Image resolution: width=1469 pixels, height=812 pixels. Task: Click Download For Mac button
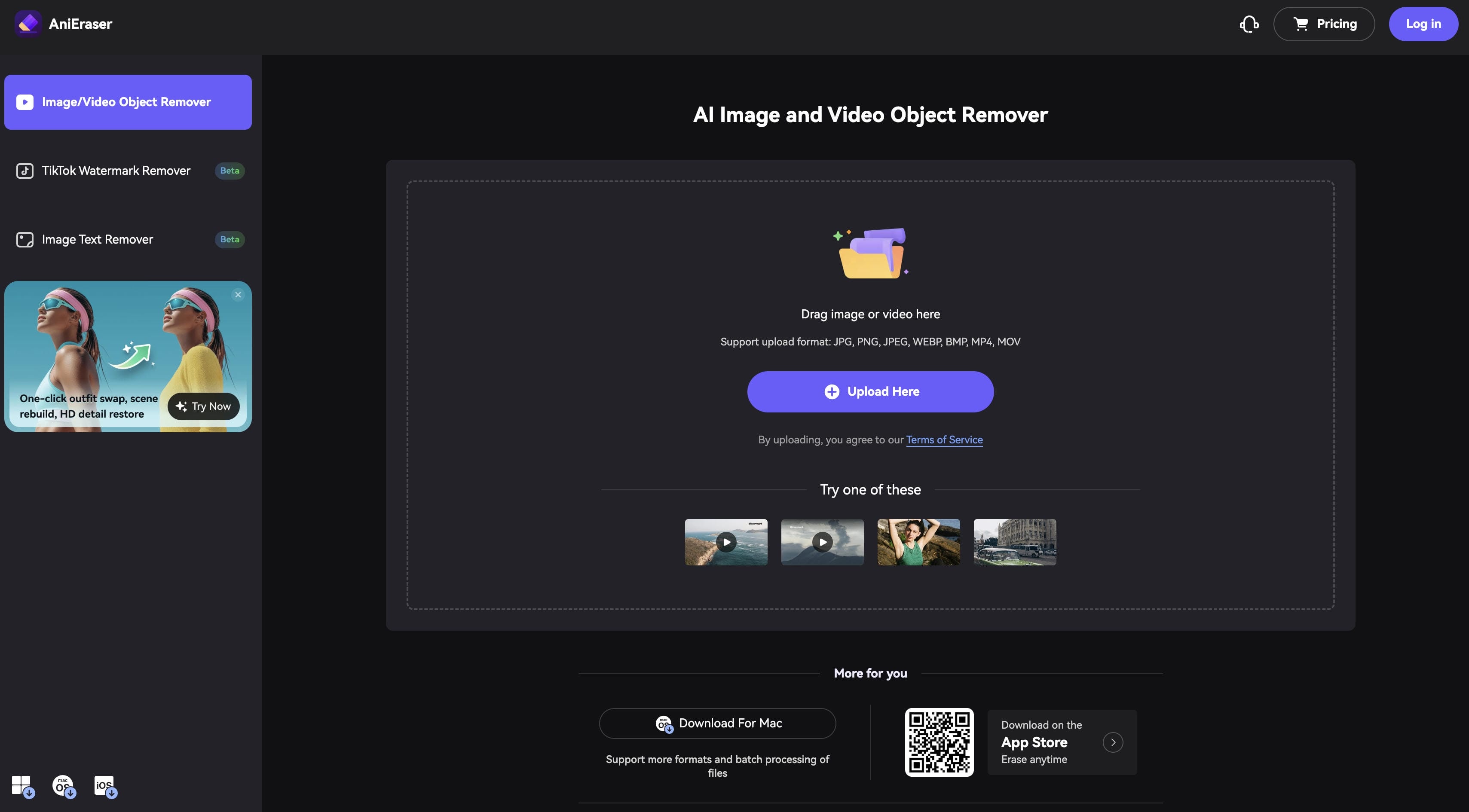click(x=717, y=723)
